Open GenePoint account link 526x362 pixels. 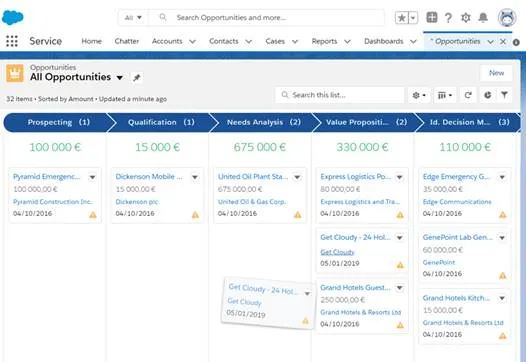439,262
